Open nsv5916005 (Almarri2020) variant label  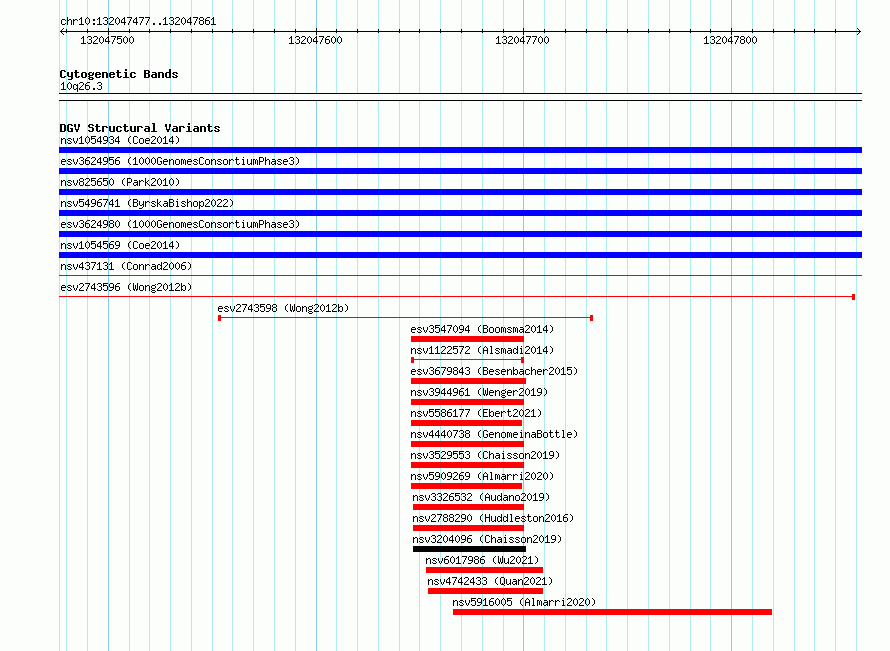point(524,602)
